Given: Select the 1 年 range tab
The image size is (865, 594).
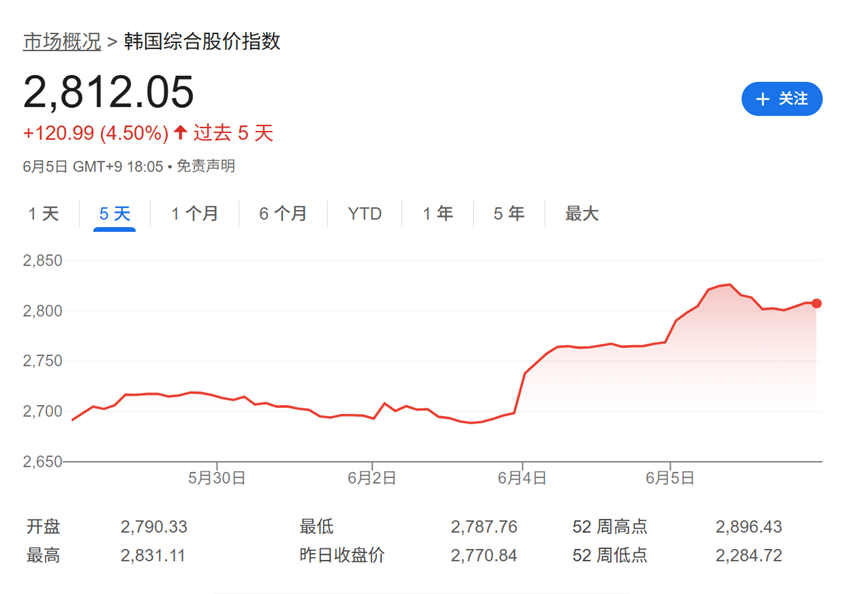Looking at the screenshot, I should [x=438, y=213].
